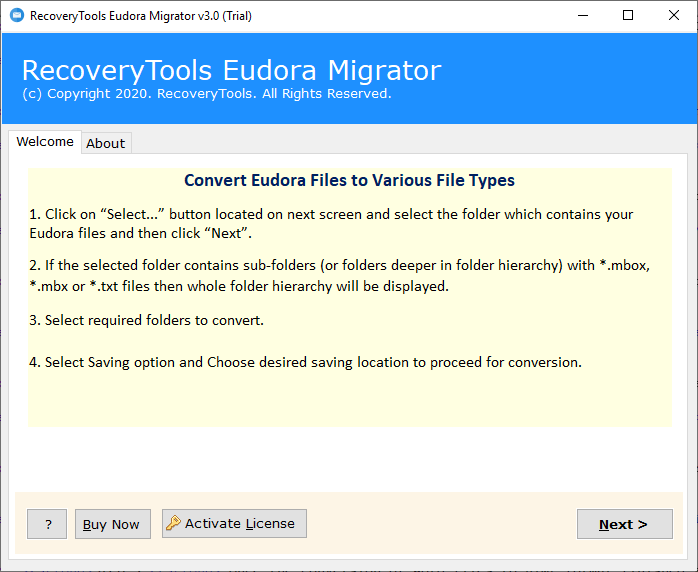Maximize the Eudora Migrator window
Image resolution: width=698 pixels, height=572 pixels.
[x=628, y=16]
